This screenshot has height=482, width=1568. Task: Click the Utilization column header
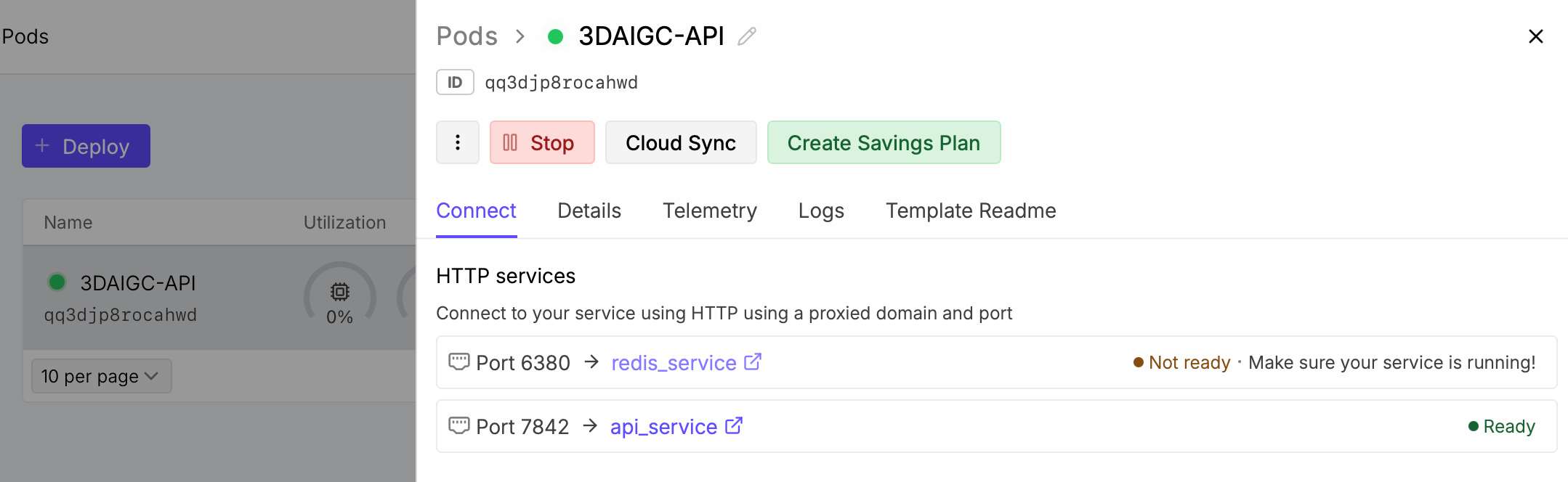(x=344, y=223)
